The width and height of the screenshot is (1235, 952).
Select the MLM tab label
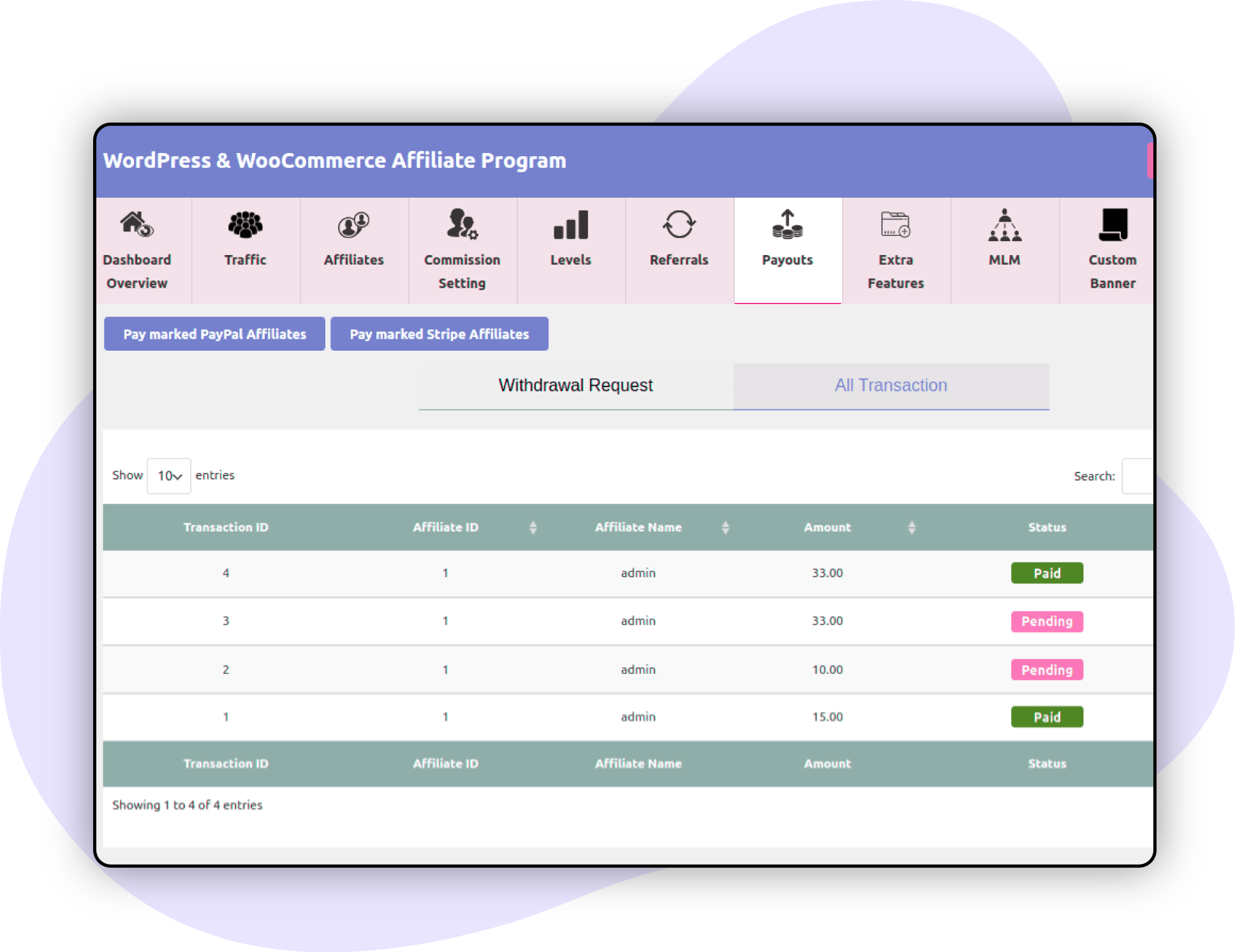pos(1004,260)
